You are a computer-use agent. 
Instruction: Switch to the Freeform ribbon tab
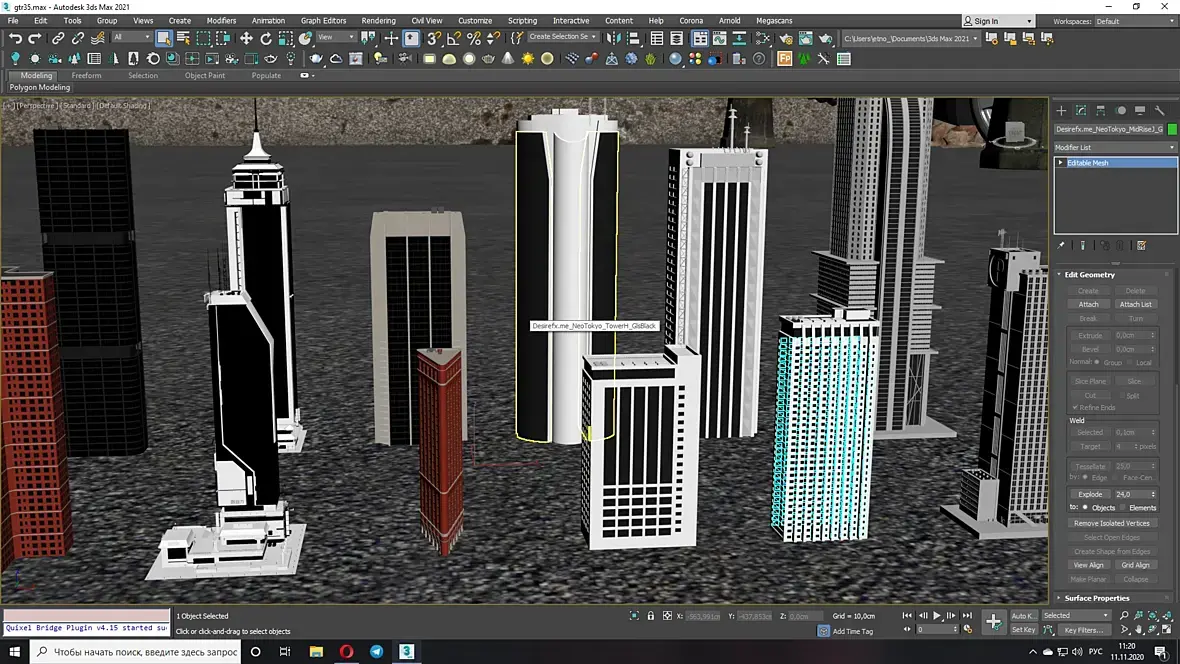point(86,75)
